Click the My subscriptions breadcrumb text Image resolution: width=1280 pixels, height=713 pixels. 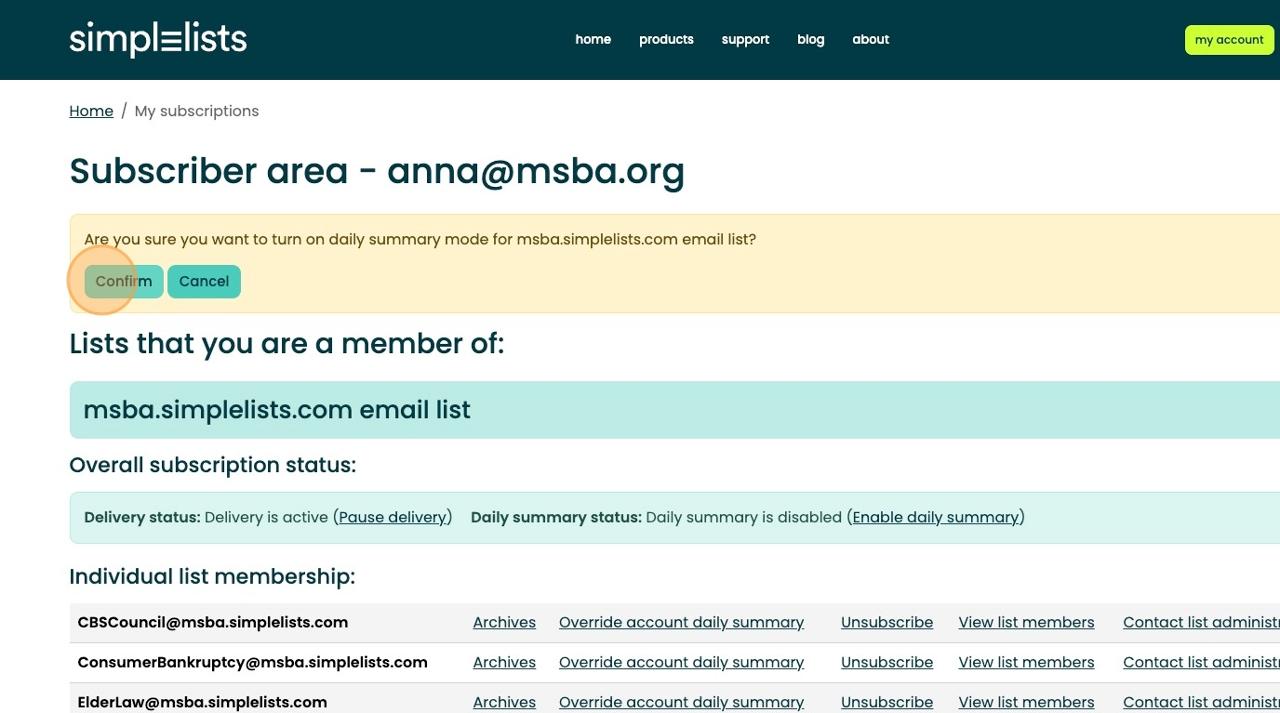(197, 111)
